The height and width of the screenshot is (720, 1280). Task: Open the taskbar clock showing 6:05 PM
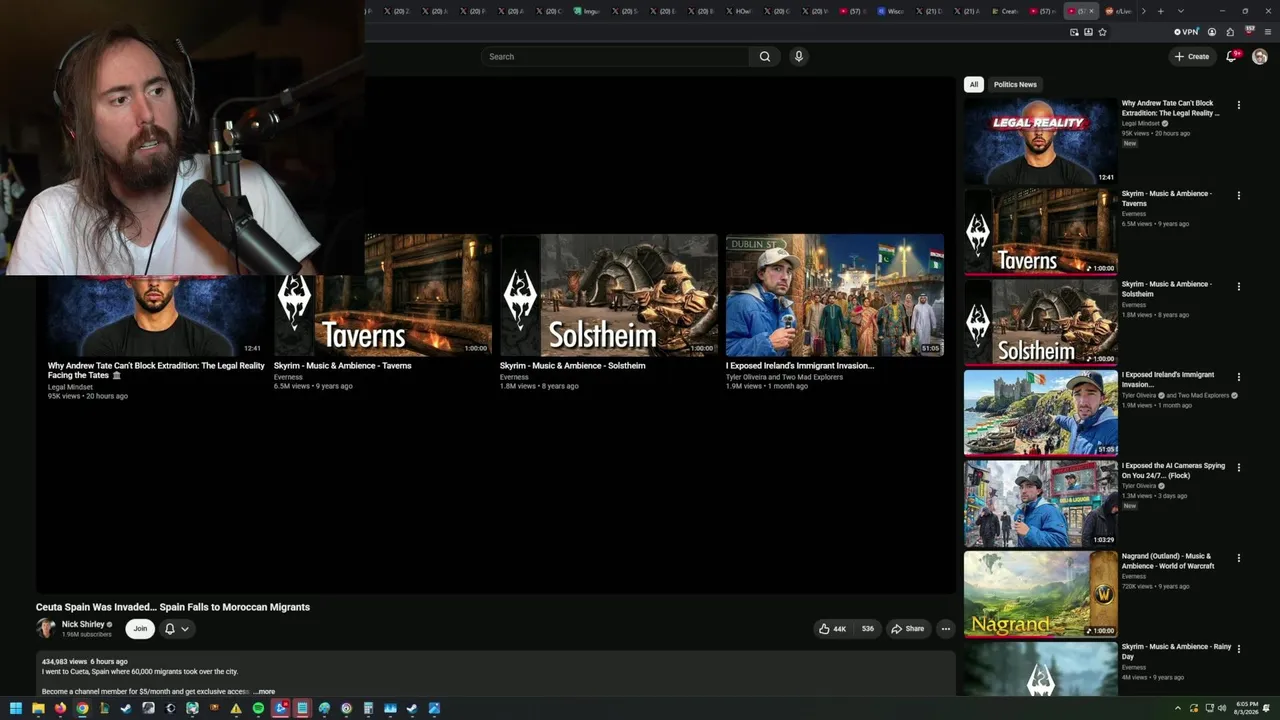[1247, 709]
